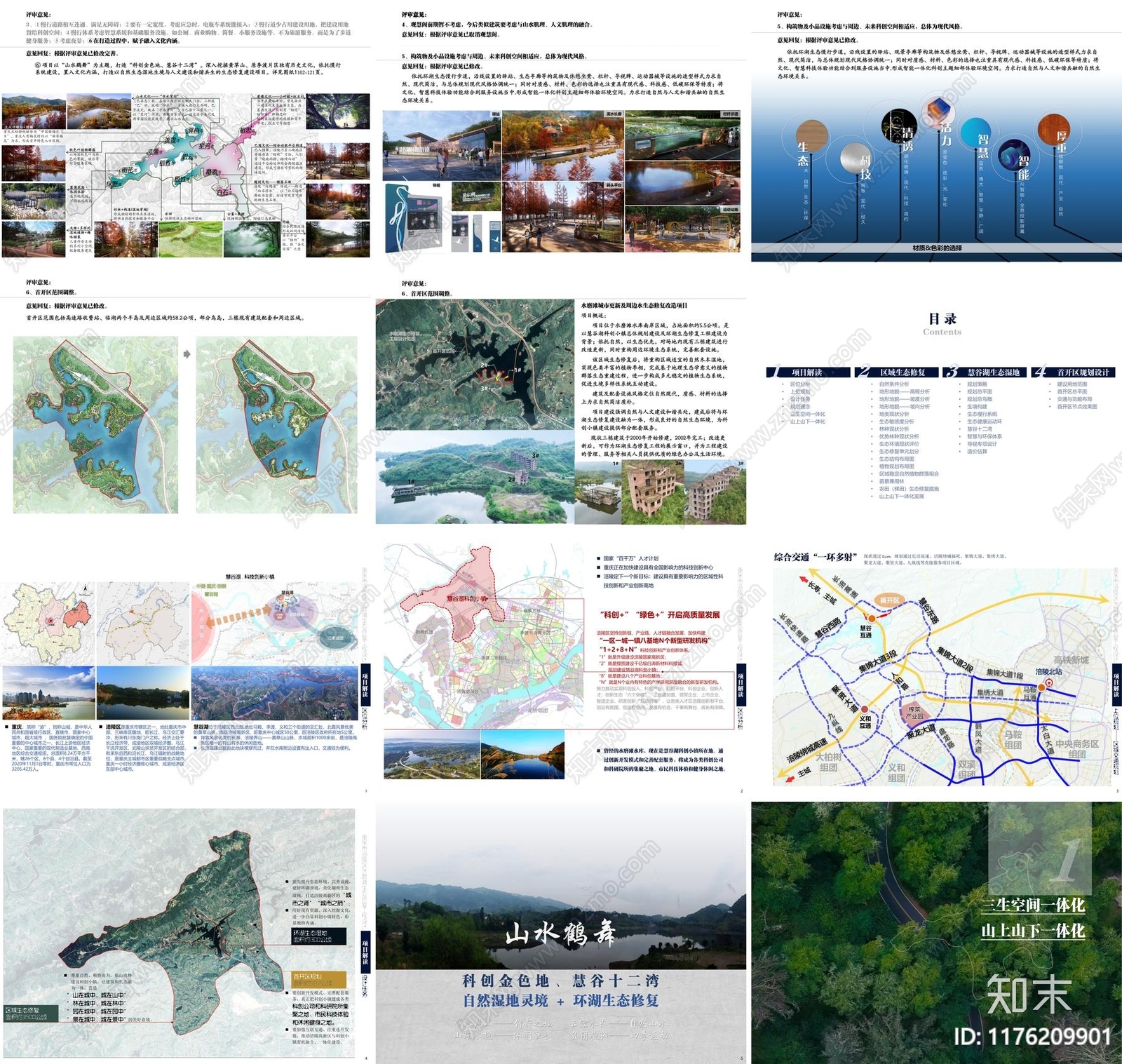Open the abandoned building photo labeled 3#
Viewport: 1122px width, 1064px height.
click(x=715, y=492)
